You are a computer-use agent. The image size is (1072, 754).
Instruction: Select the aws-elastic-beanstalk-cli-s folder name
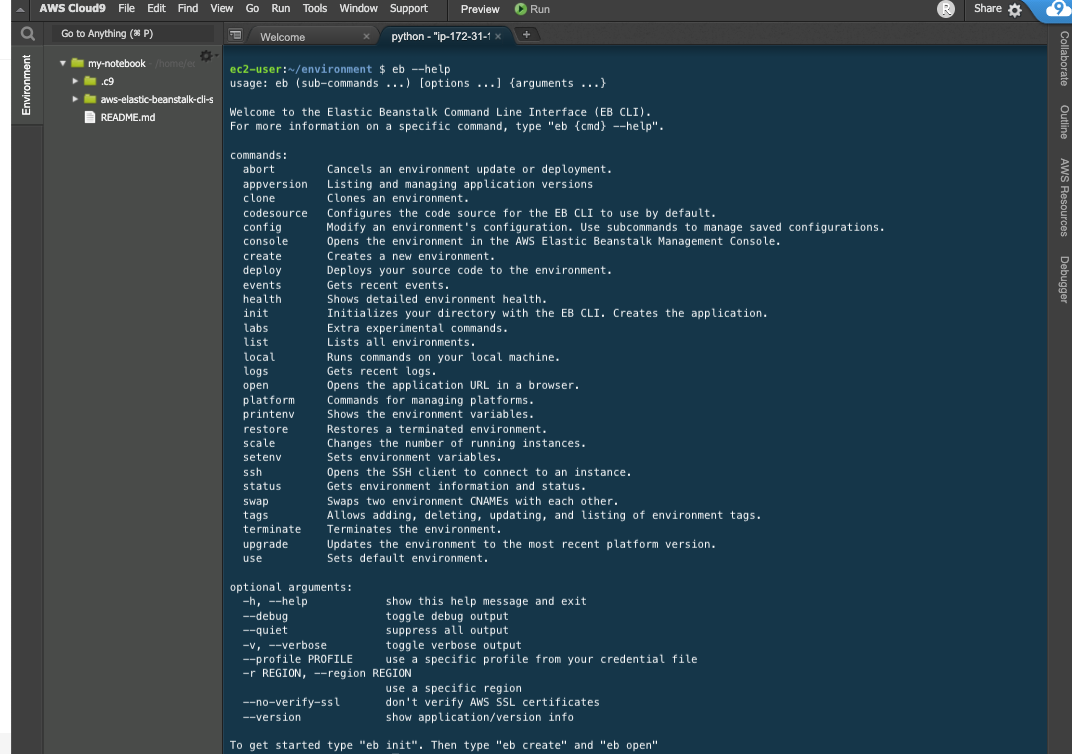tap(157, 99)
